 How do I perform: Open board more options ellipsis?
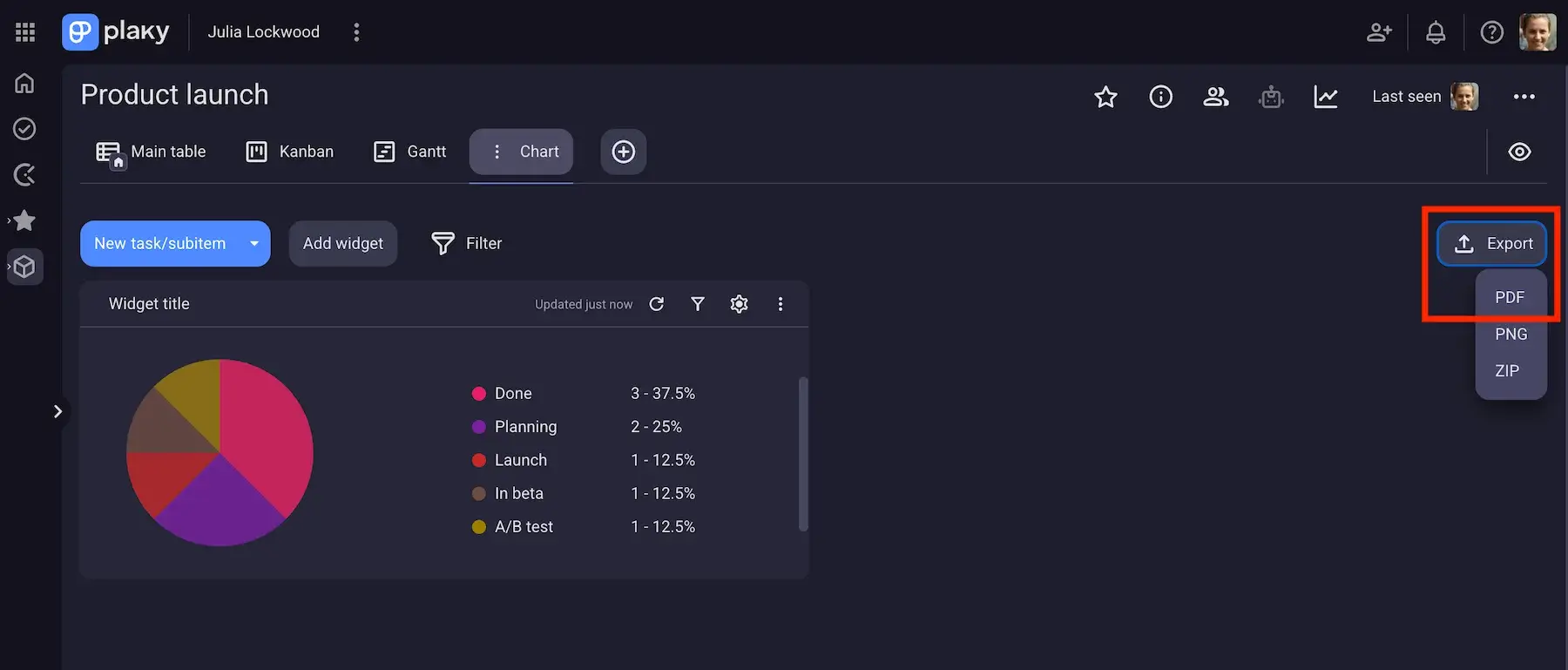(x=1524, y=97)
